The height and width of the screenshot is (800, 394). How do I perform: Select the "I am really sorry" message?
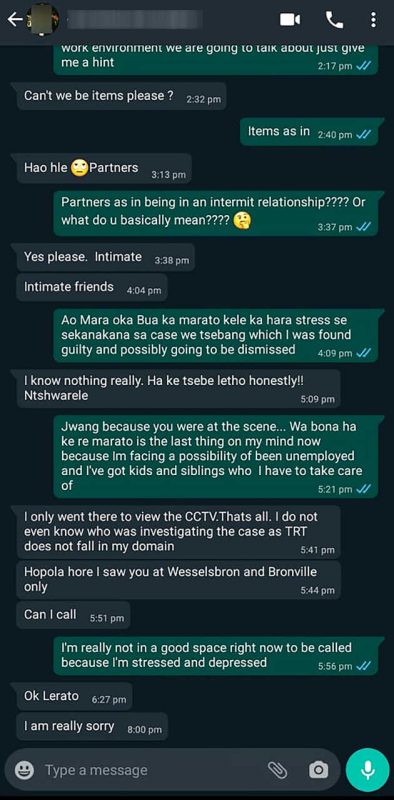tap(92, 727)
